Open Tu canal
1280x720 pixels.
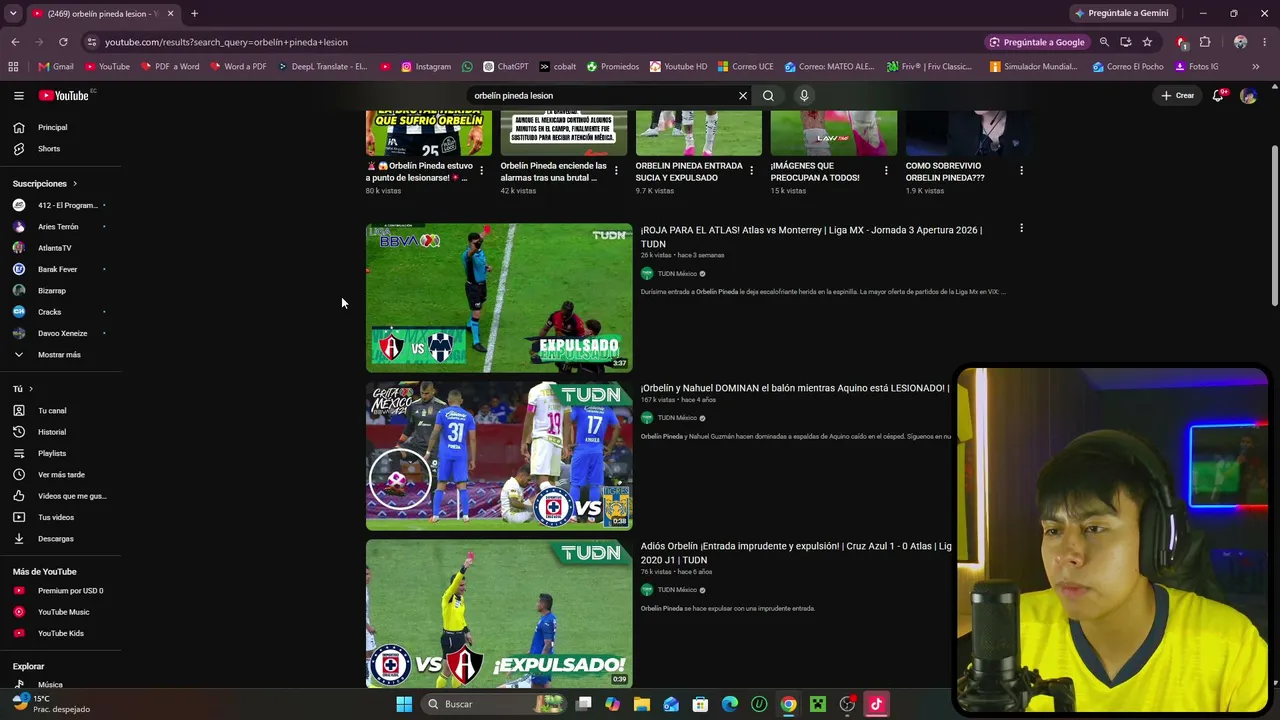61,411
